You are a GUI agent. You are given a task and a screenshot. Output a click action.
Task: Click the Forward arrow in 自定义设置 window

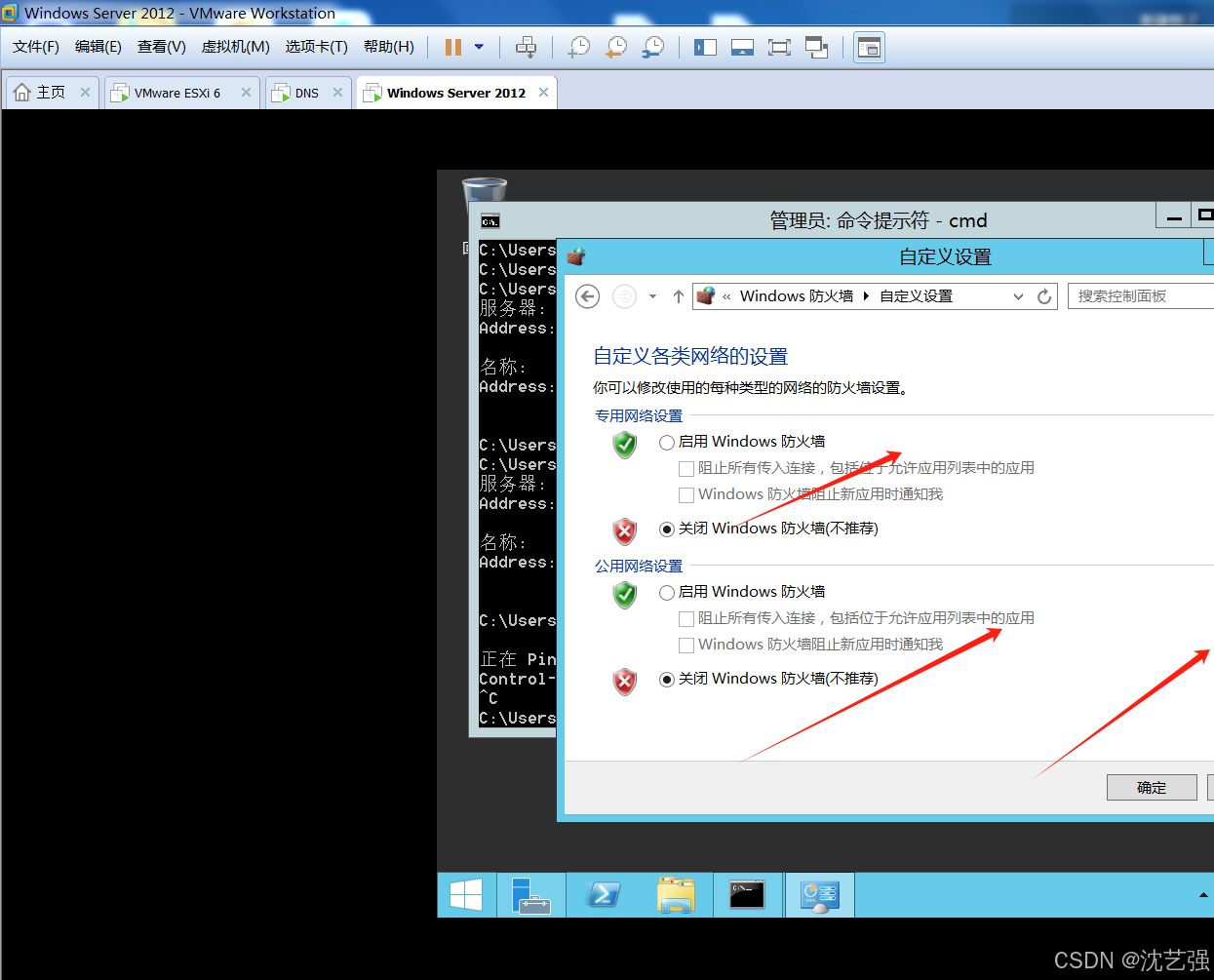point(624,296)
